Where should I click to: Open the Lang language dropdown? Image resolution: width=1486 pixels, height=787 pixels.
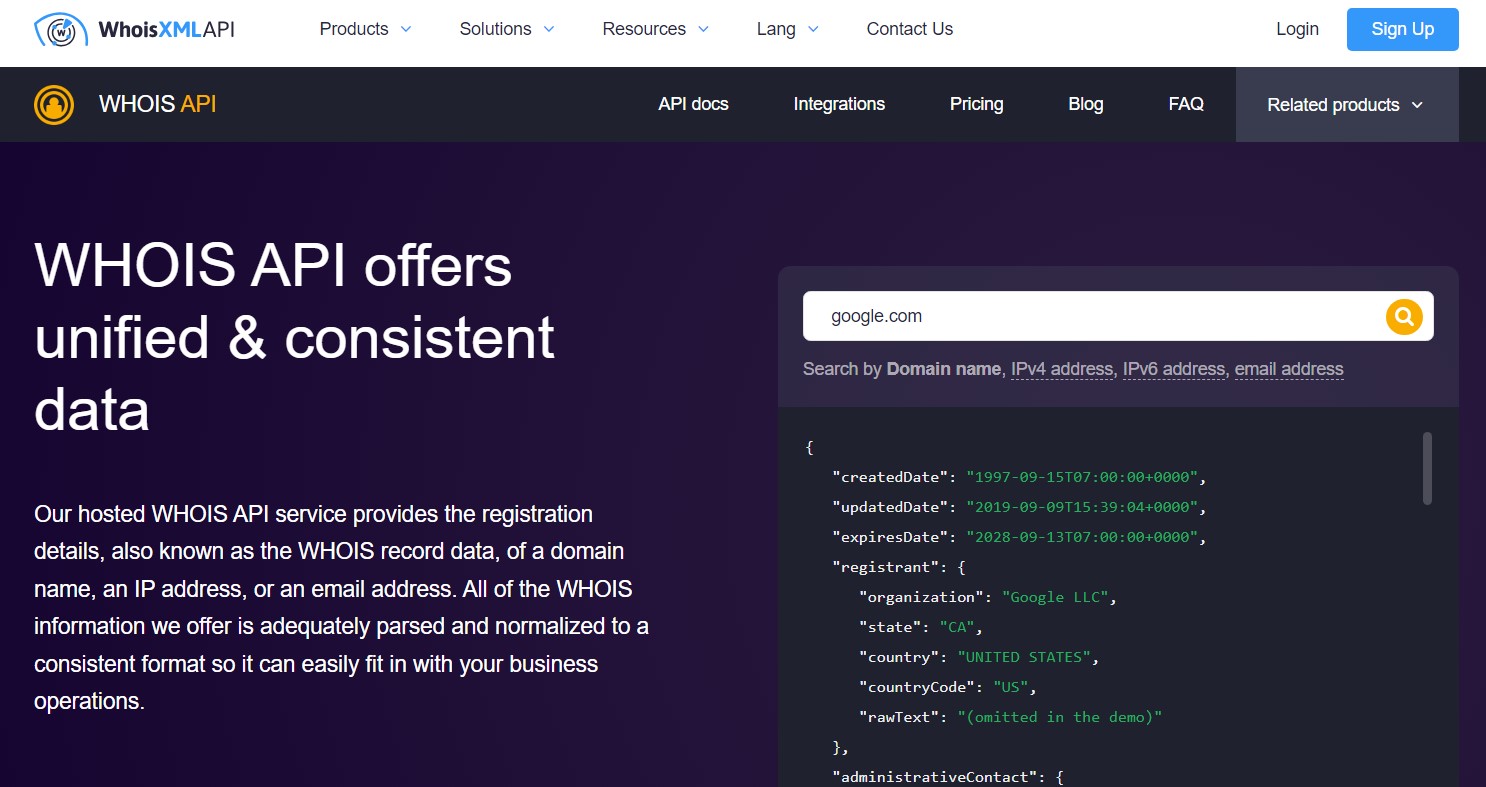[x=788, y=29]
